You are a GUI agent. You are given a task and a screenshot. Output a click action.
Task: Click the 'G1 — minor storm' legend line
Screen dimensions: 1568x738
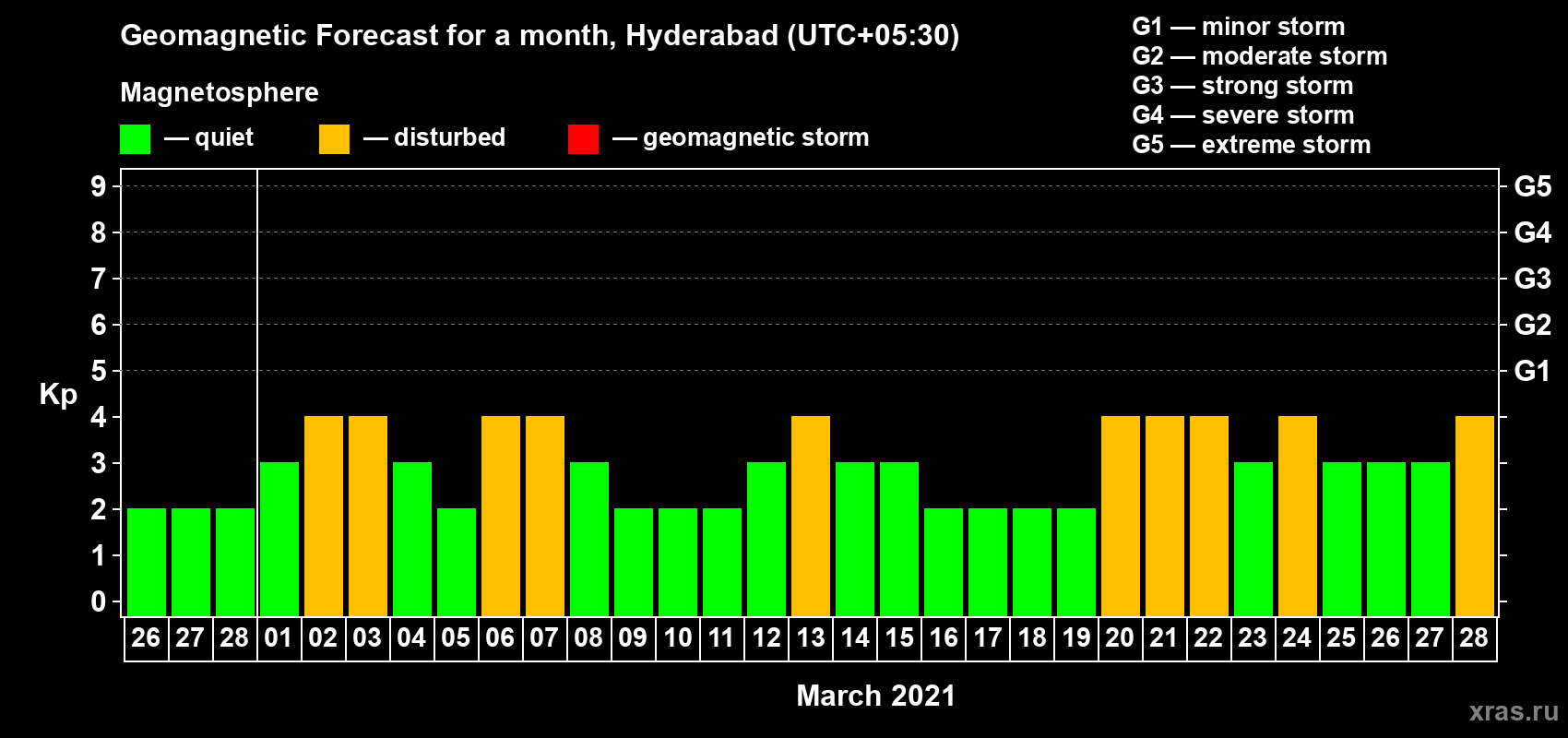pos(1239,27)
